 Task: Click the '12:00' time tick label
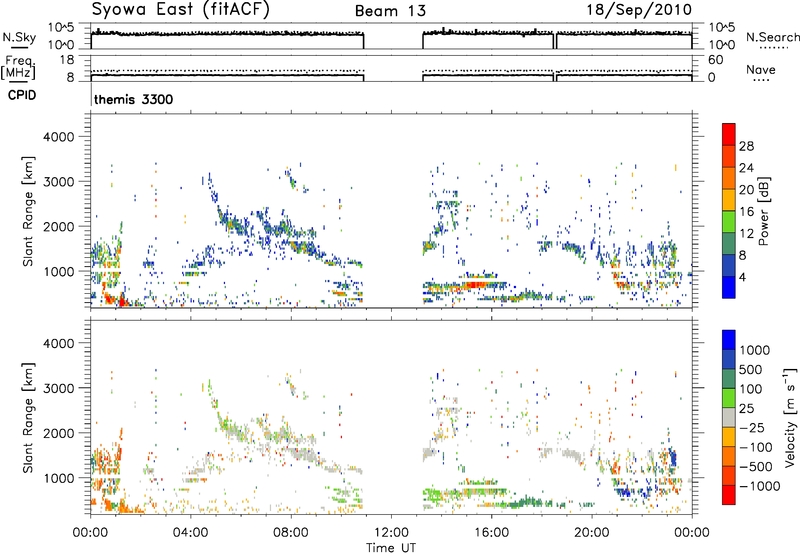coord(391,533)
